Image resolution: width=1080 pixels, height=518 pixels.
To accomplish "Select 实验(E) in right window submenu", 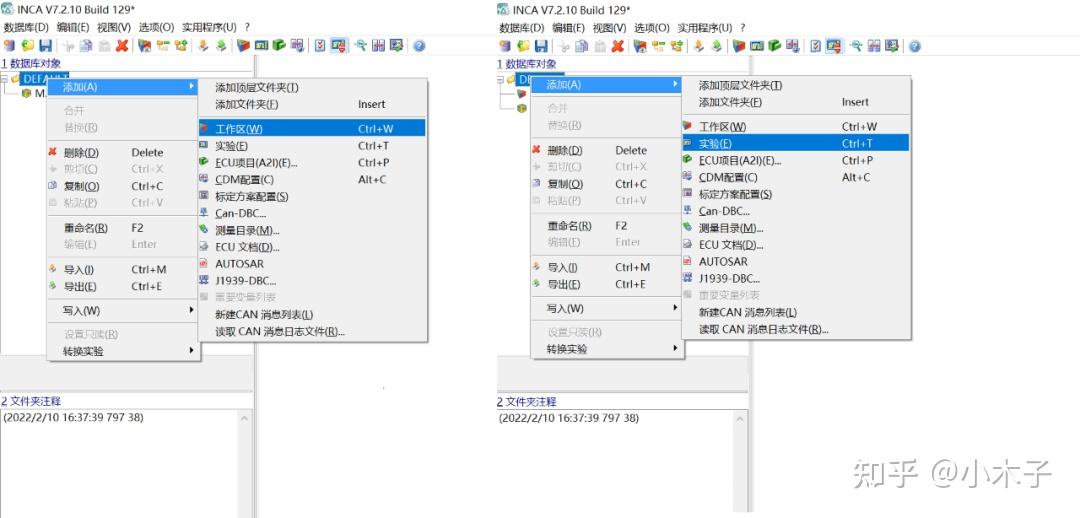I will [796, 143].
